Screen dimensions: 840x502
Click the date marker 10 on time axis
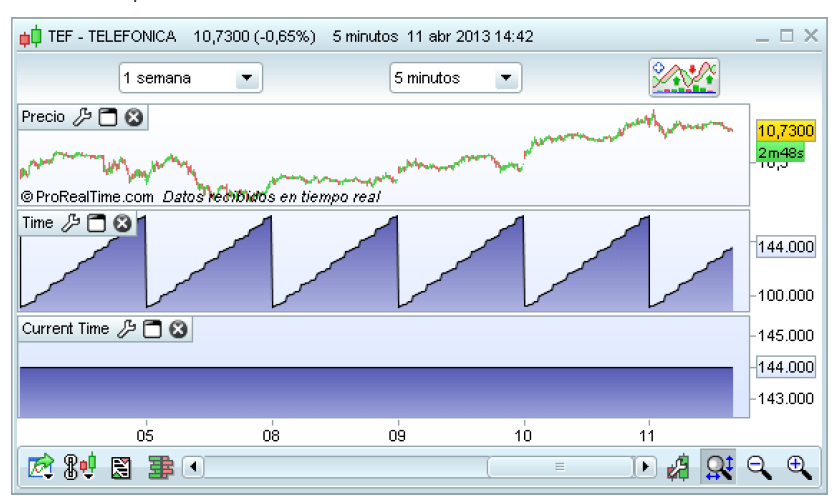523,436
